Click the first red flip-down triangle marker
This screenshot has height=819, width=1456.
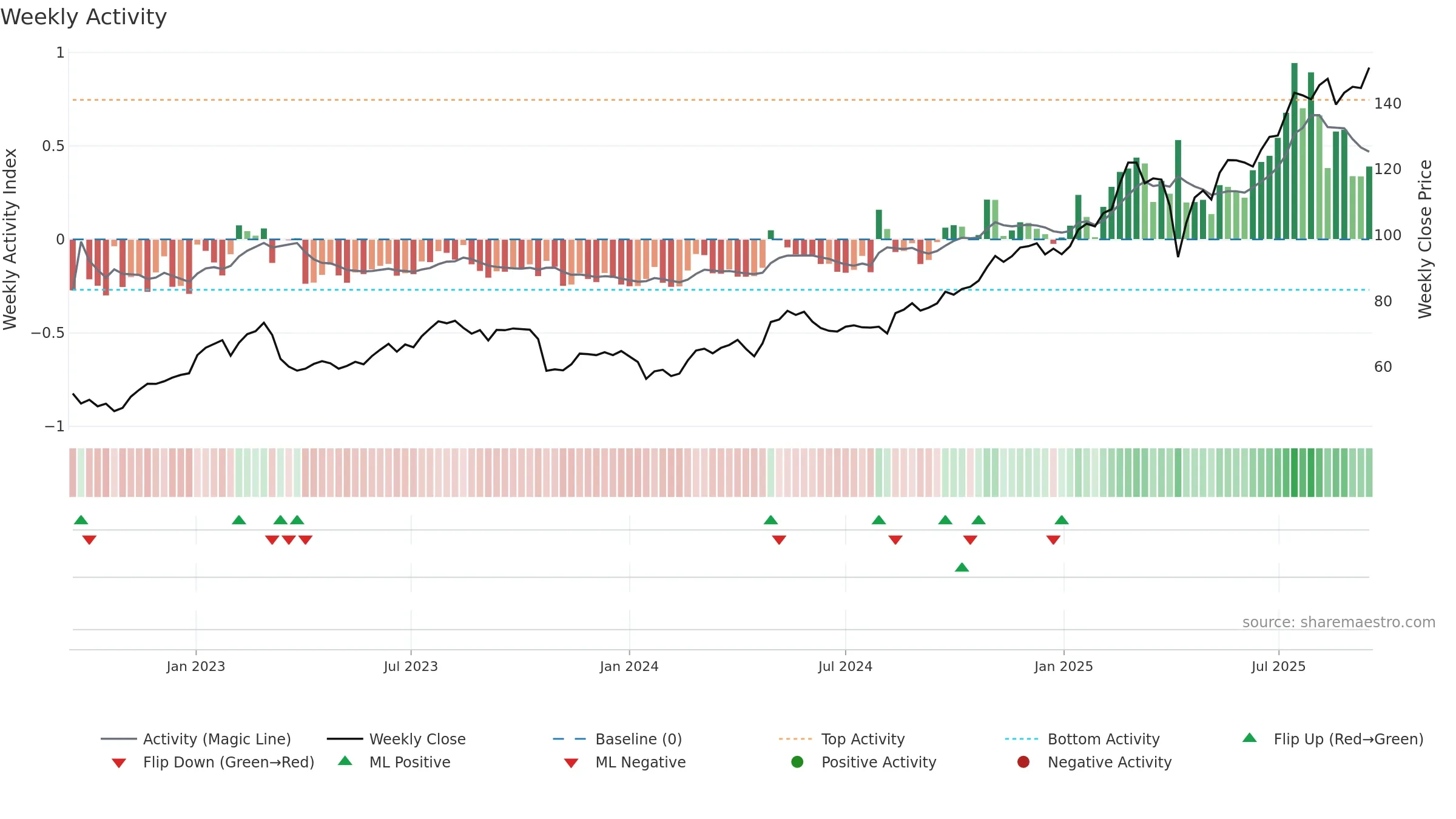pyautogui.click(x=89, y=540)
